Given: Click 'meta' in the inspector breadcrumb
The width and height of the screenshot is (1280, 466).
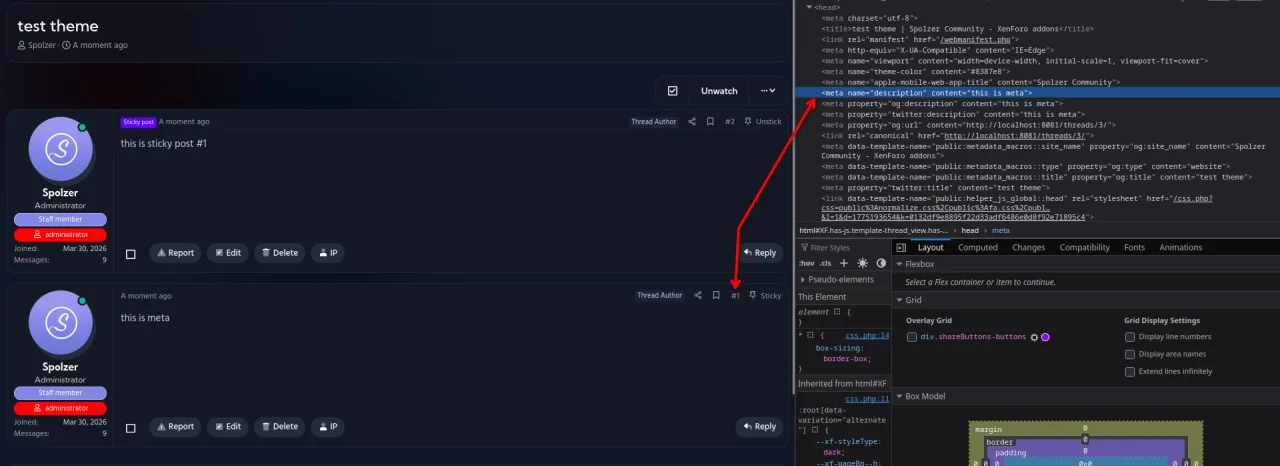Looking at the screenshot, I should [1000, 230].
